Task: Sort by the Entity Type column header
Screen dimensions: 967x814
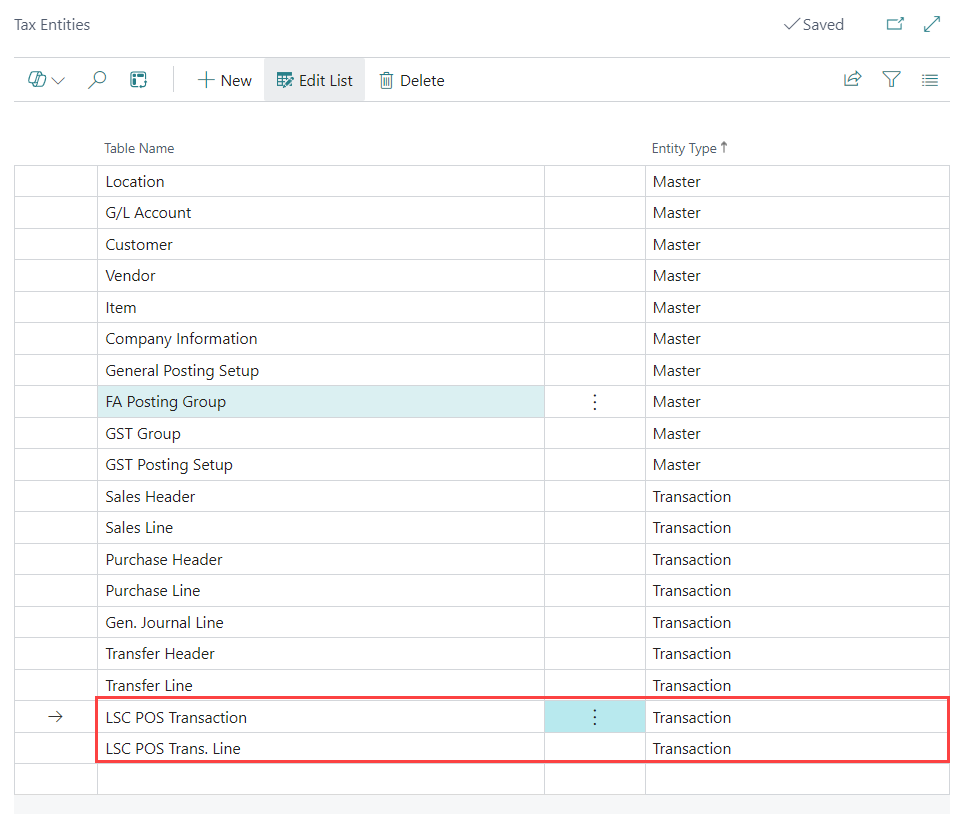Action: [x=684, y=148]
